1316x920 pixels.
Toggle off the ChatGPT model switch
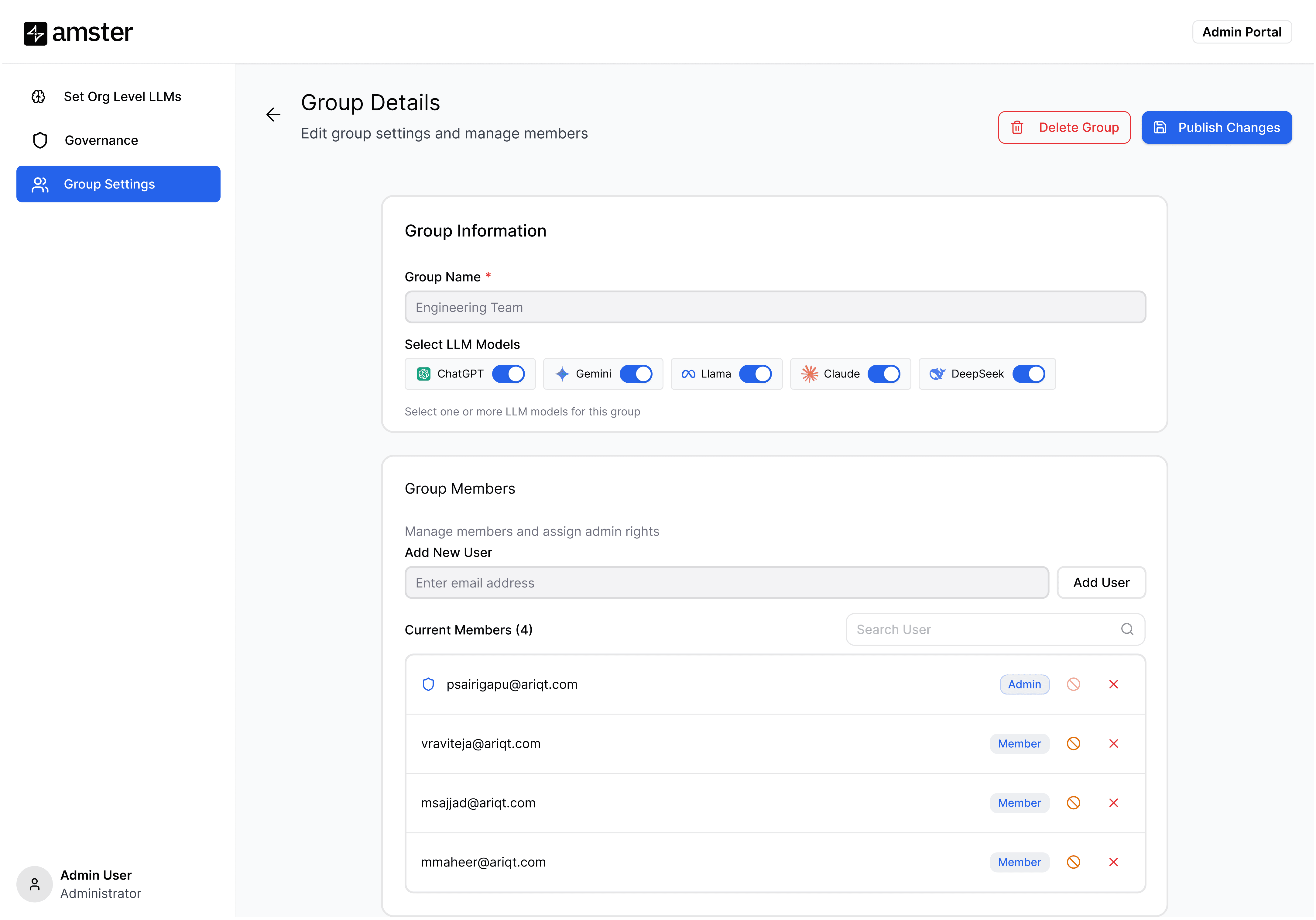pyautogui.click(x=509, y=374)
